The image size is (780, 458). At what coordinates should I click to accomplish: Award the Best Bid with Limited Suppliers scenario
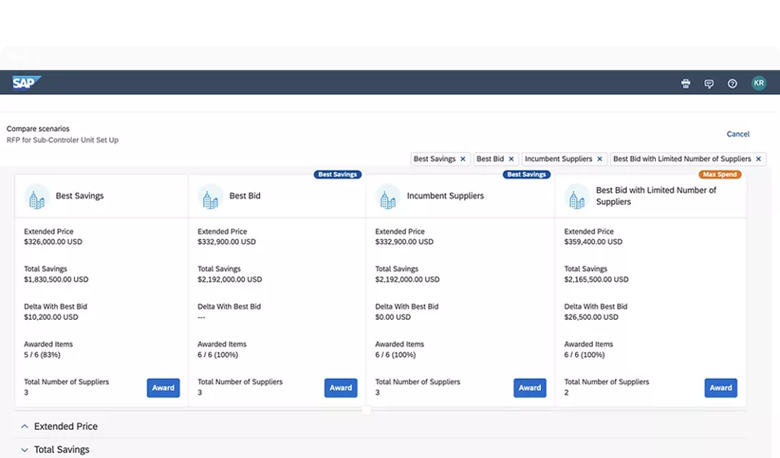[x=720, y=388]
